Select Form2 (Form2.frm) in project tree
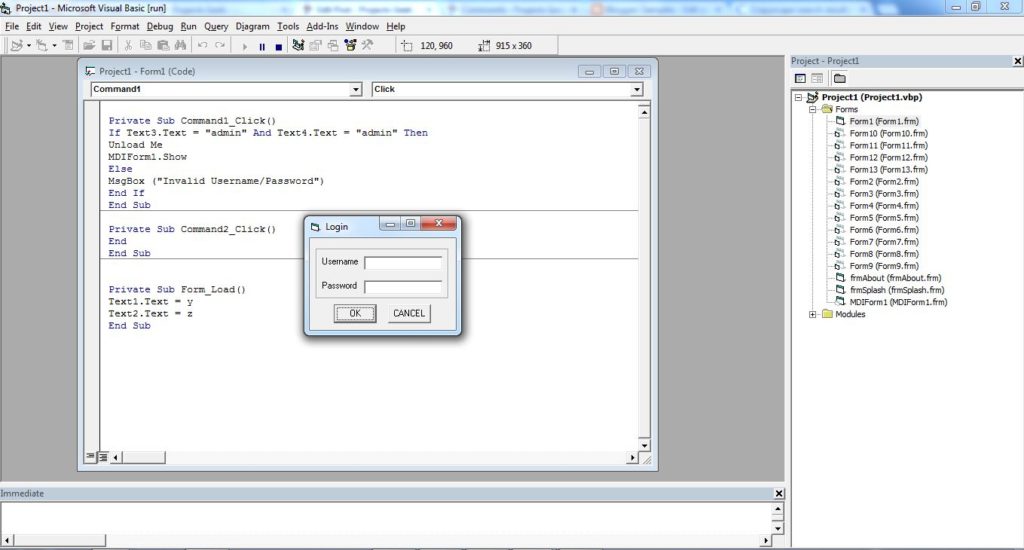 pos(884,182)
